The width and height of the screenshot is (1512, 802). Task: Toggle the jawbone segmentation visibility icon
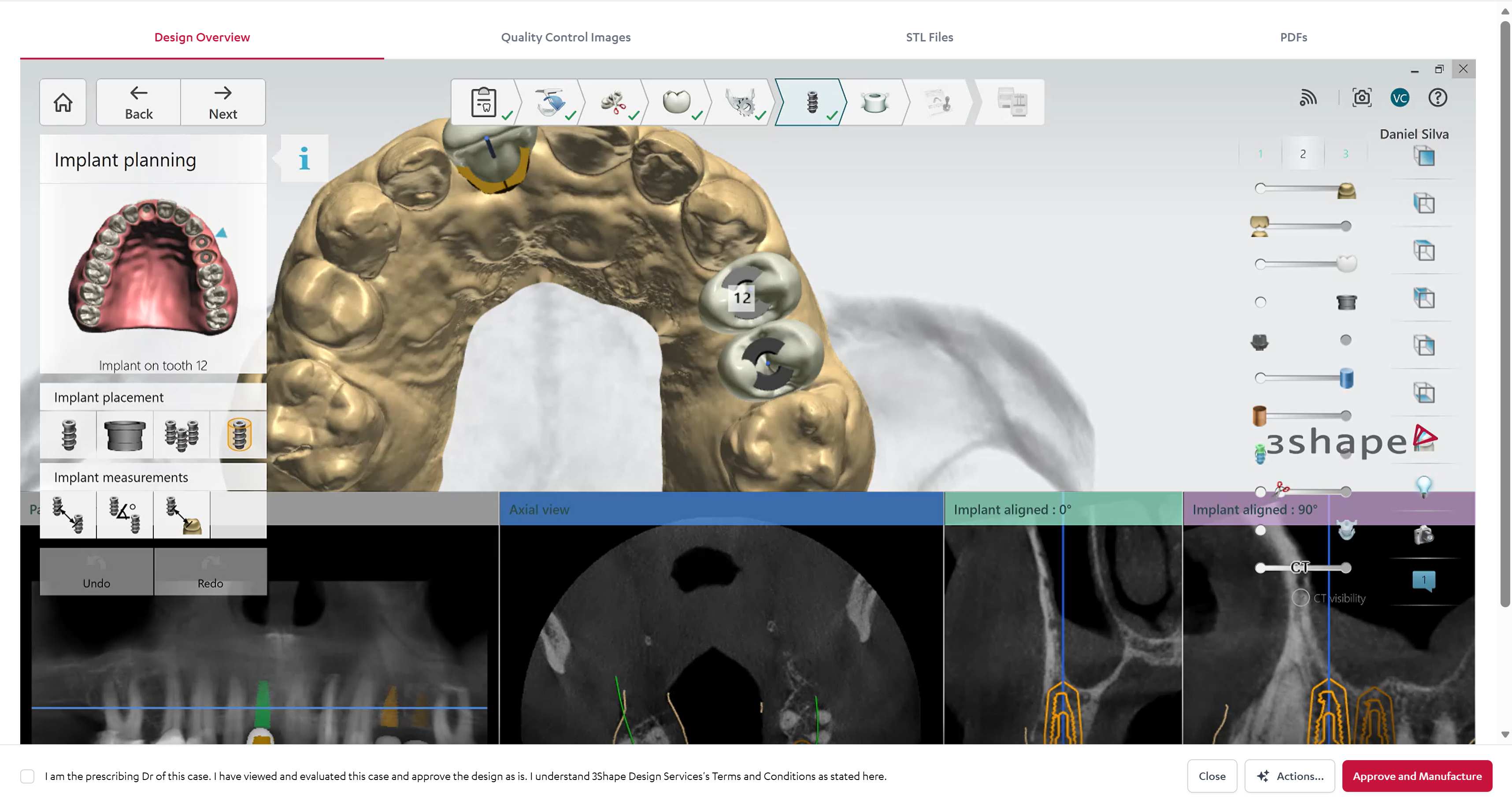click(1346, 530)
